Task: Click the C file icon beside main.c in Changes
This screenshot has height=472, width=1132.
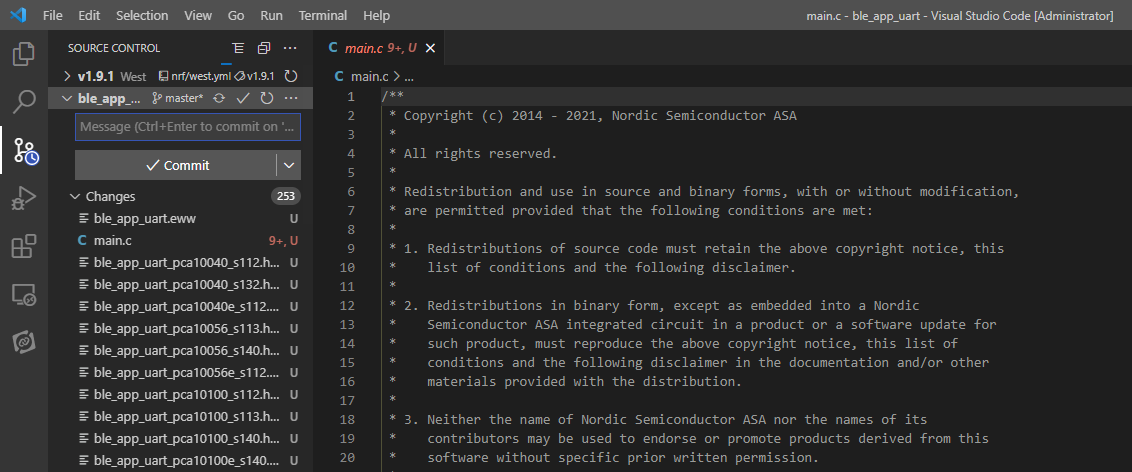Action: [82, 240]
